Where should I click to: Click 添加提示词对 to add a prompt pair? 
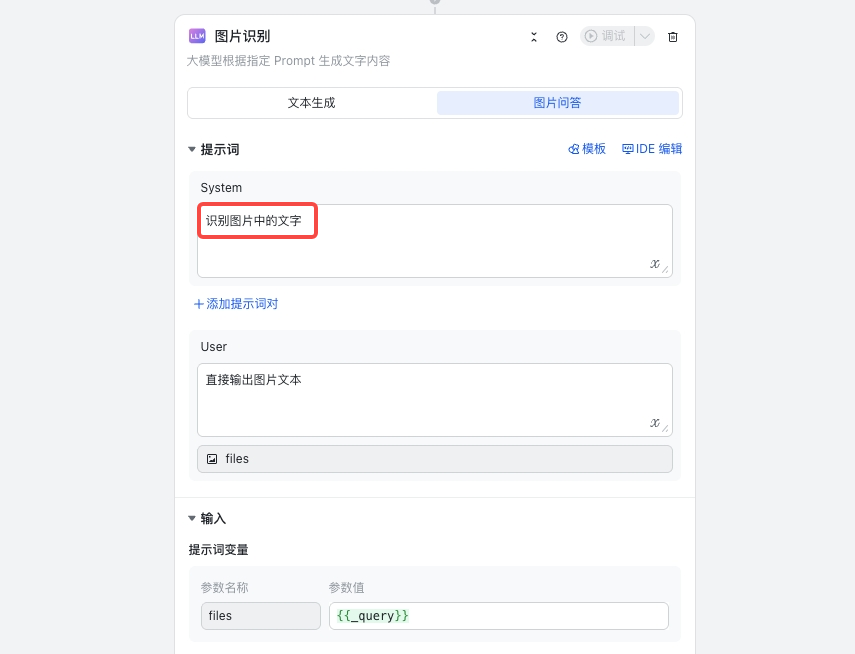tap(236, 304)
